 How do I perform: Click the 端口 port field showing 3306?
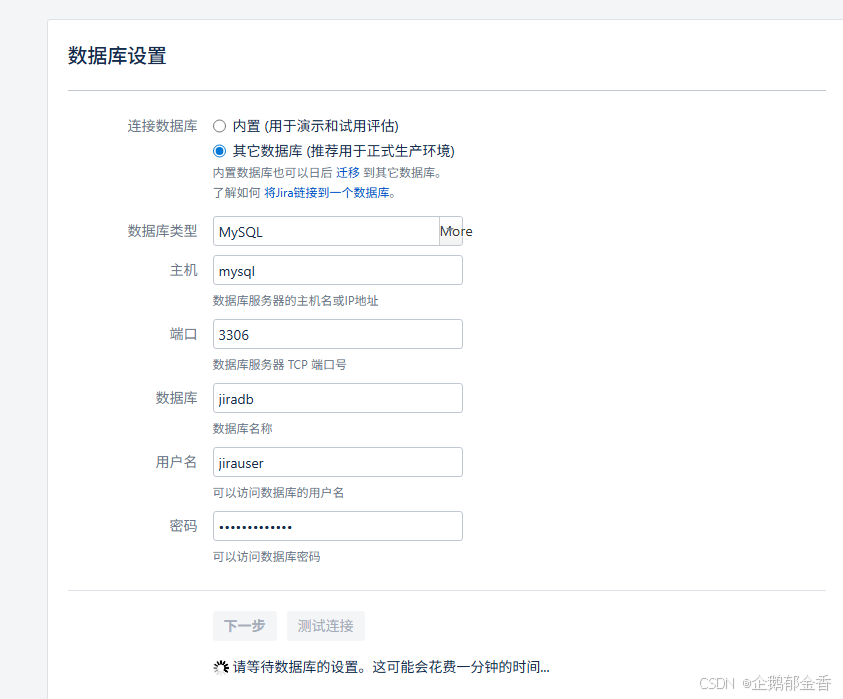[338, 334]
